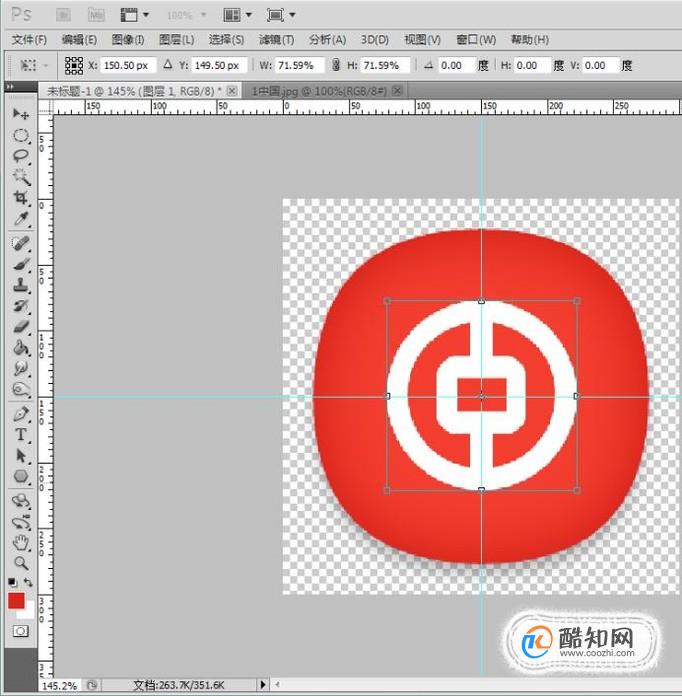Pick the red foreground color swatch

point(16,601)
